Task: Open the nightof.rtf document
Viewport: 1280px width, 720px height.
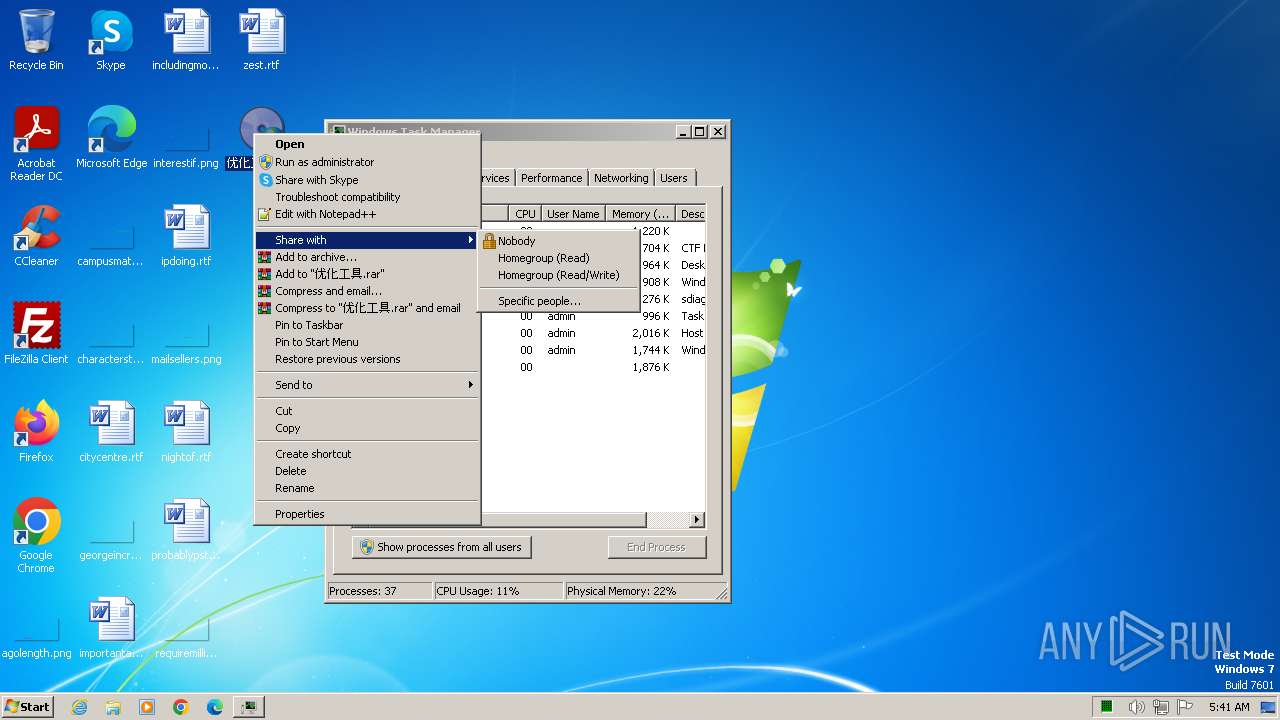Action: tap(186, 432)
